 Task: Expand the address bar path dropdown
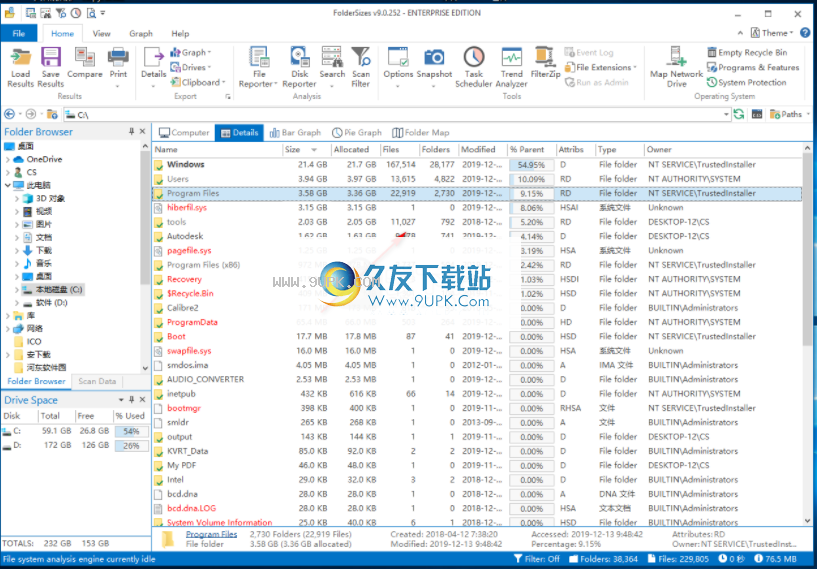[x=726, y=114]
